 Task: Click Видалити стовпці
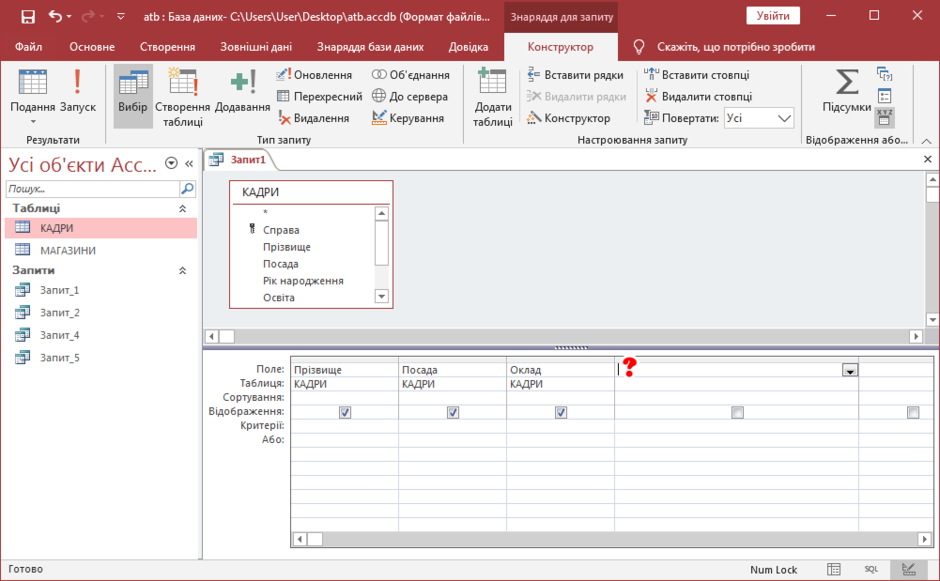698,97
